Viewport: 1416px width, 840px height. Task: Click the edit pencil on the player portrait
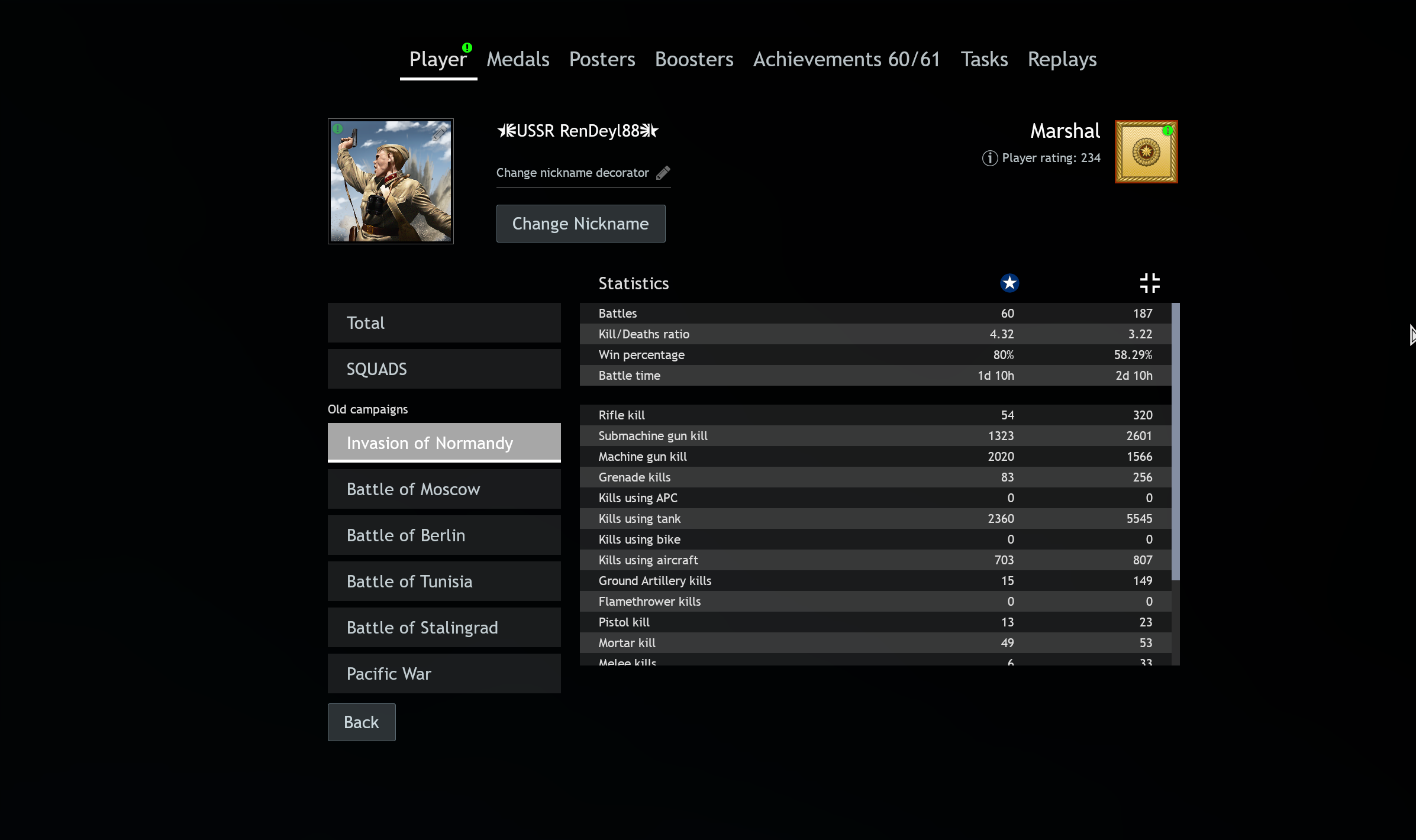(439, 133)
